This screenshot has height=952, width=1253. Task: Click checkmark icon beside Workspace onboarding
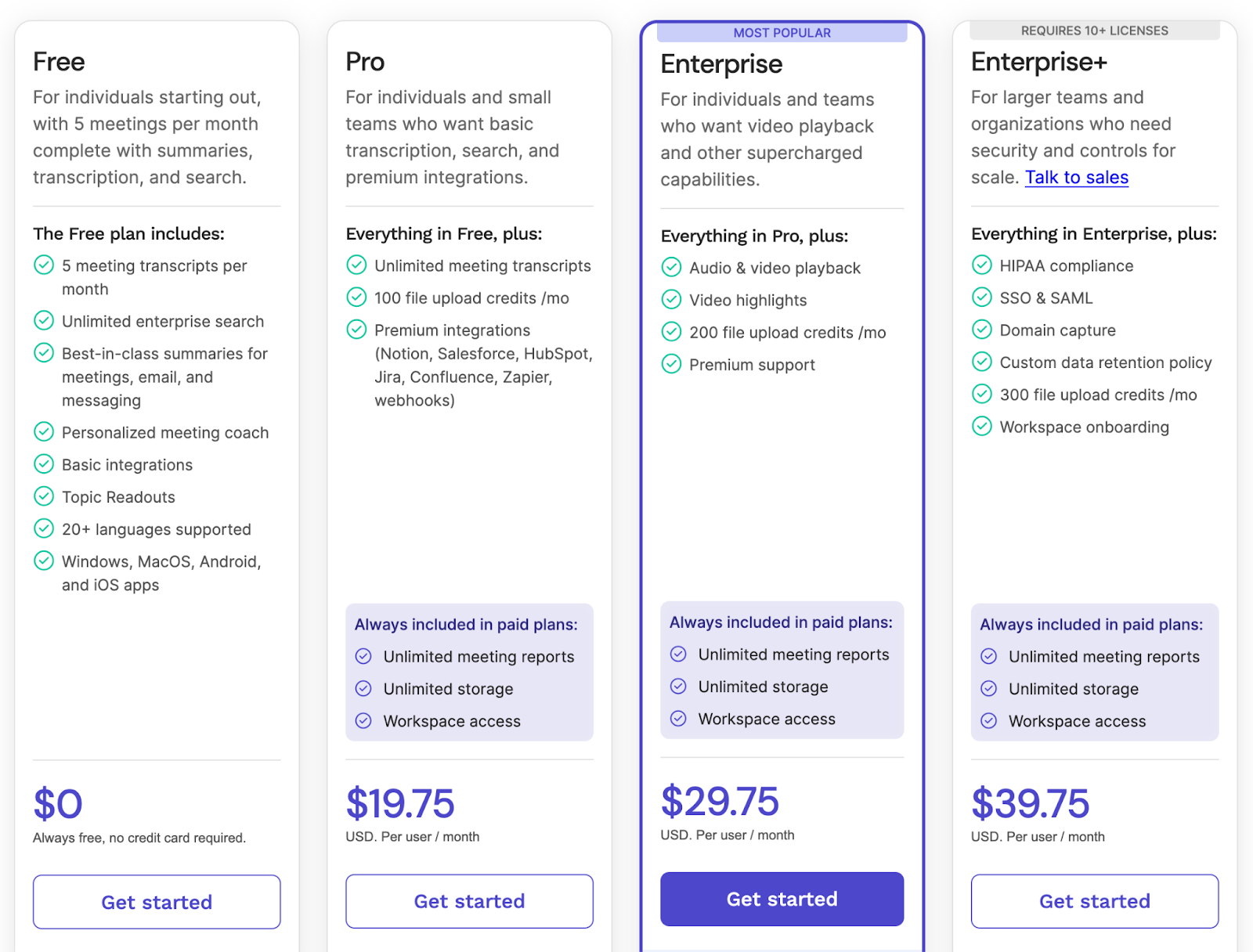coord(981,427)
